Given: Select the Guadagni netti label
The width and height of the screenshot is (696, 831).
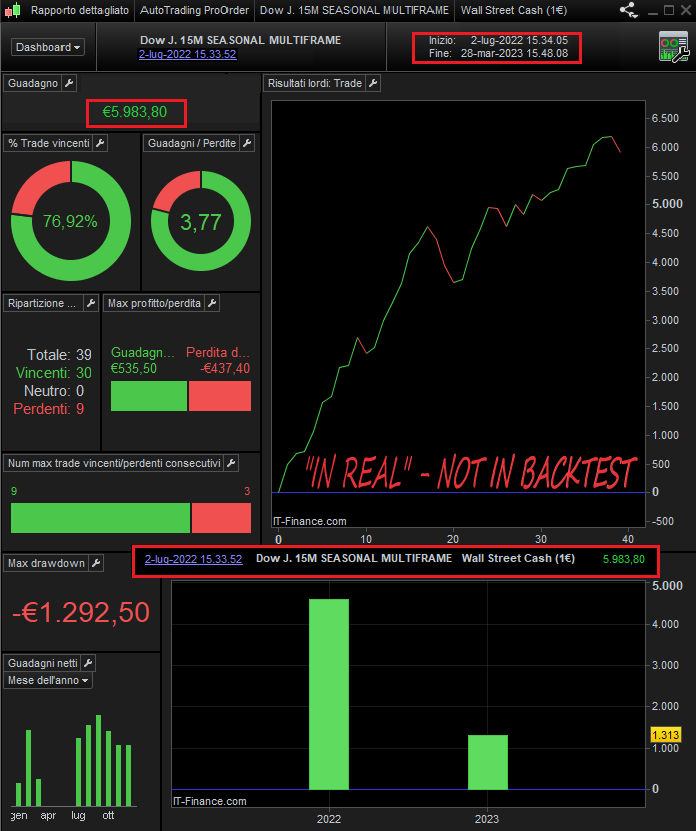Looking at the screenshot, I should [42, 663].
